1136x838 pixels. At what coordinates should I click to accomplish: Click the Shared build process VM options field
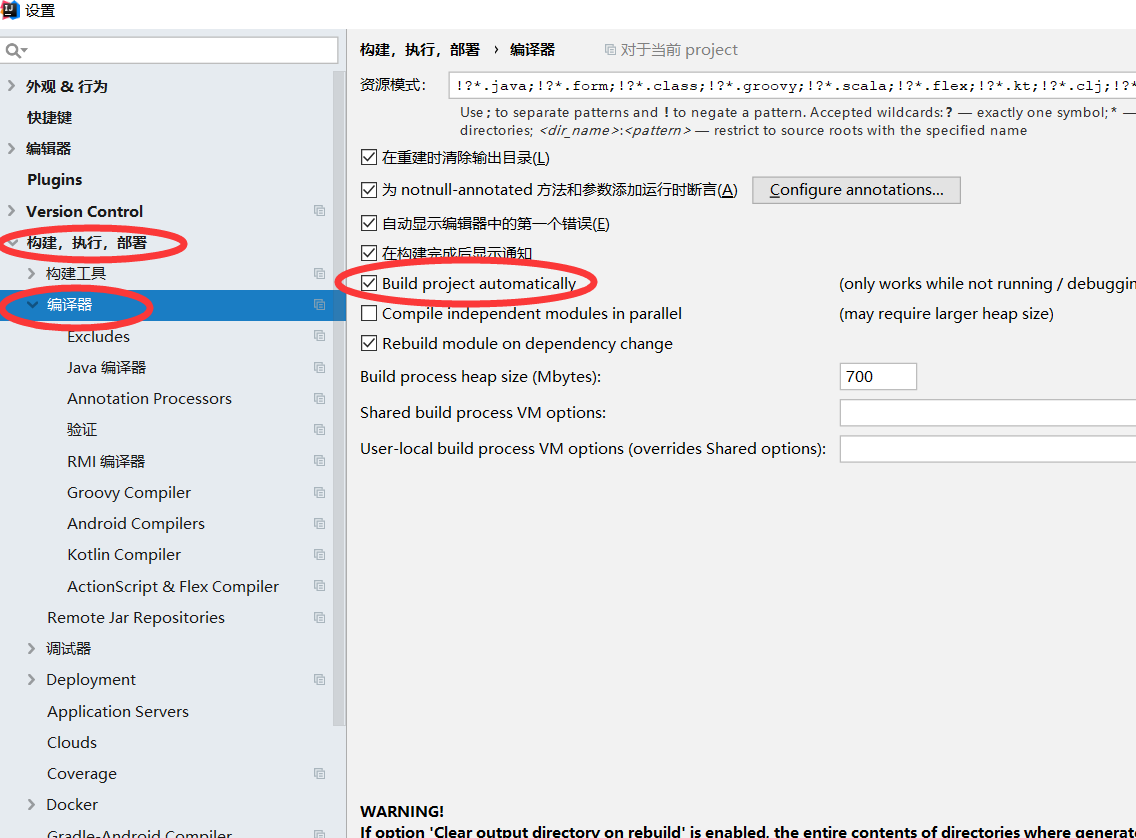[988, 413]
